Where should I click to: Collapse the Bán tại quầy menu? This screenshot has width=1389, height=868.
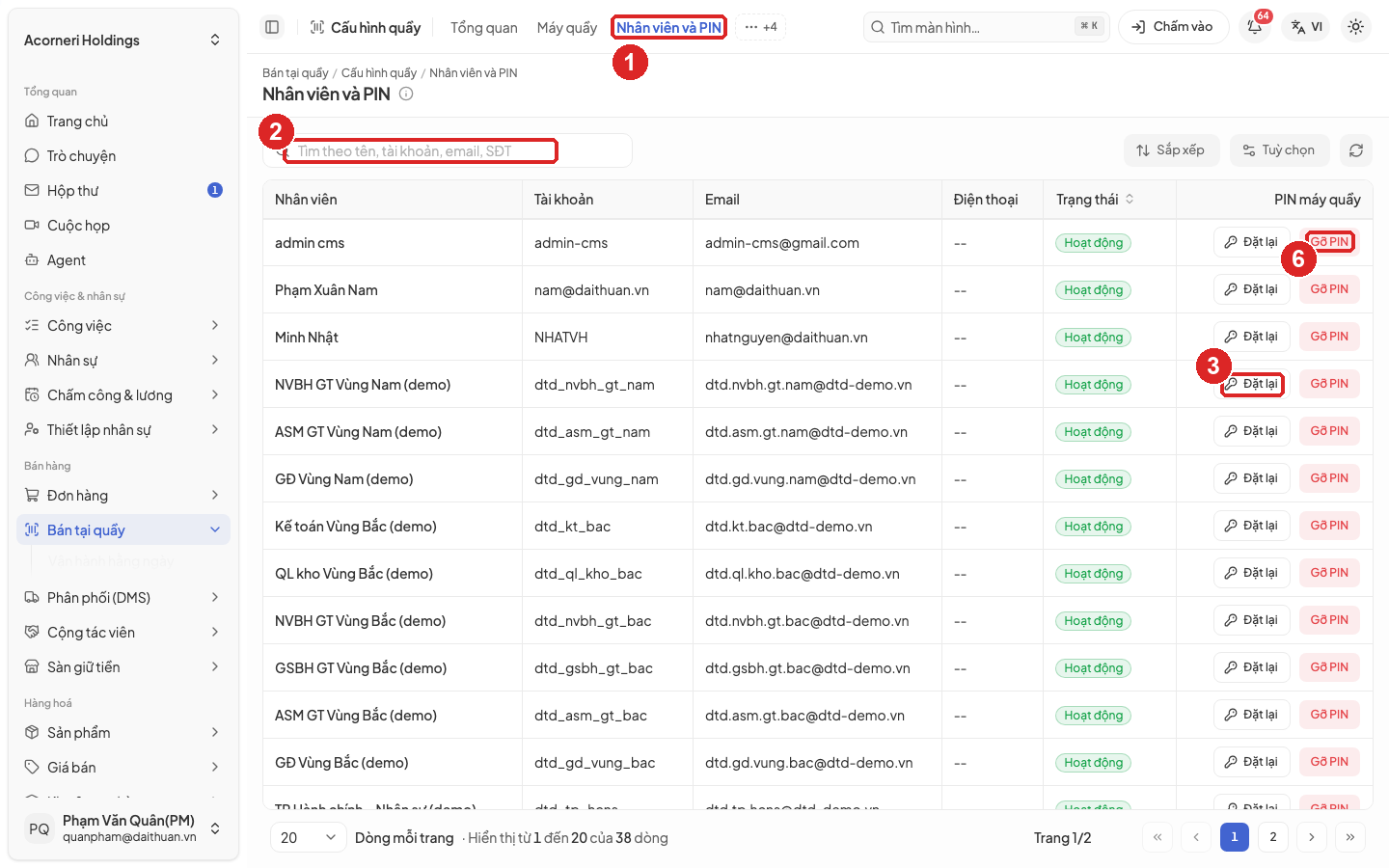(x=123, y=530)
